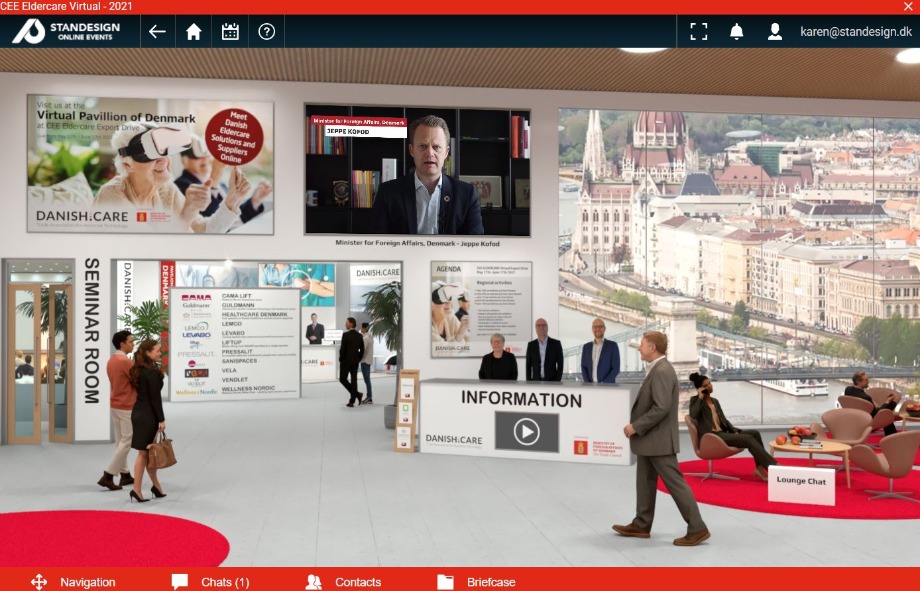Open the Virtual Pavillion of Denmark banner
Viewport: 920px width, 591px height.
[150, 164]
